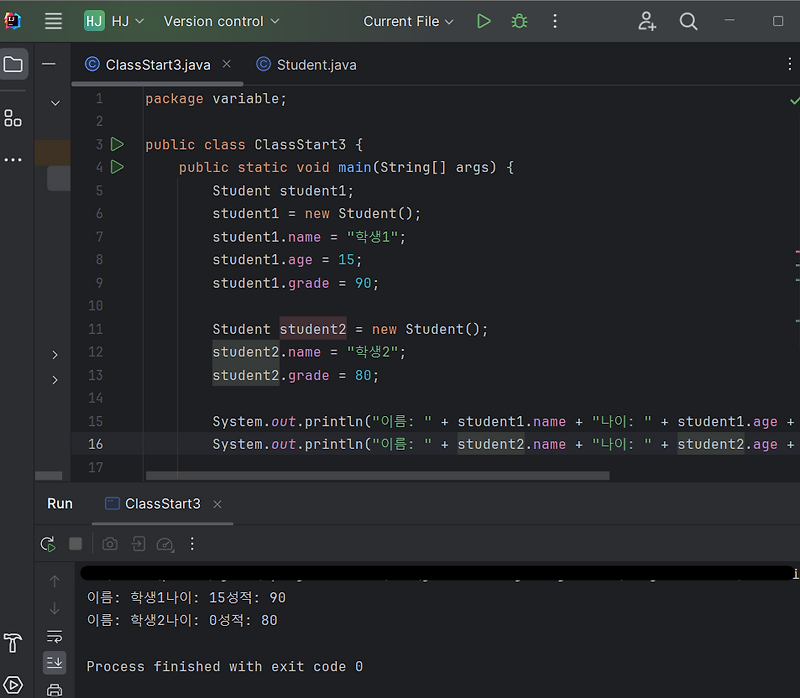Toggle scroll to end in console
The height and width of the screenshot is (698, 800).
click(55, 662)
